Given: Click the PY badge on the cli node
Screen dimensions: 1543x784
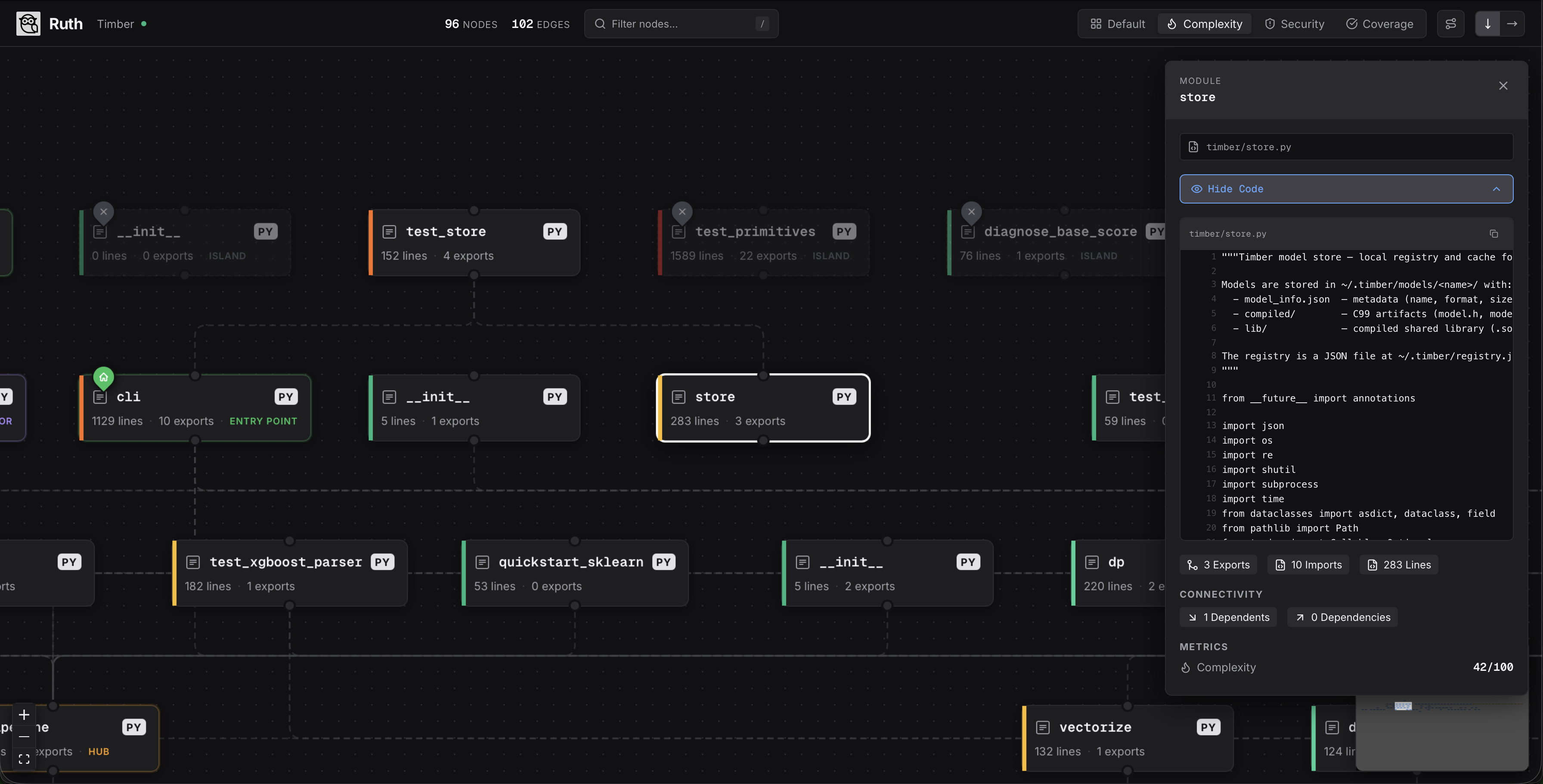Looking at the screenshot, I should pos(286,397).
